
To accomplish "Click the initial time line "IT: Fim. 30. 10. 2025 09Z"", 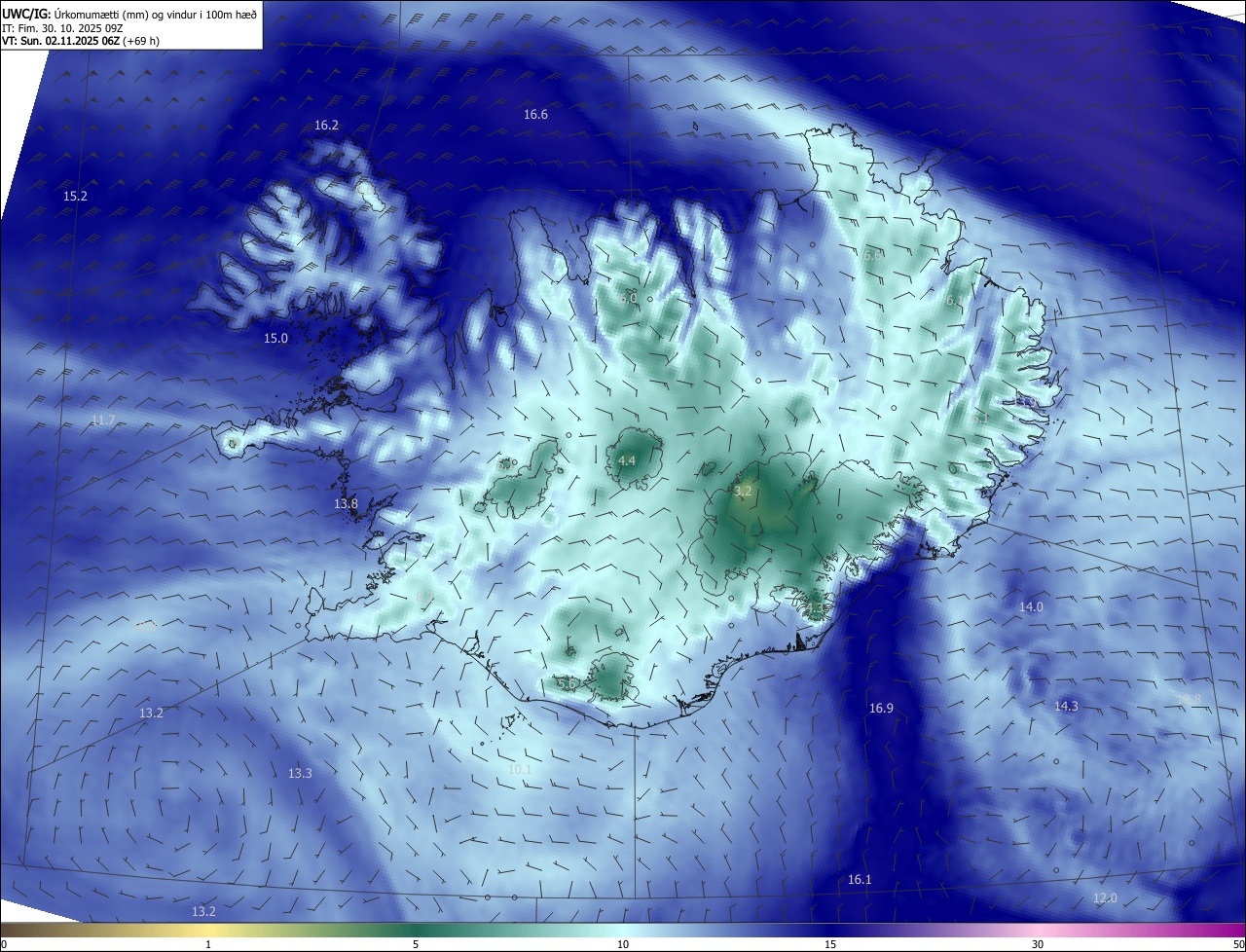I will point(61,27).
